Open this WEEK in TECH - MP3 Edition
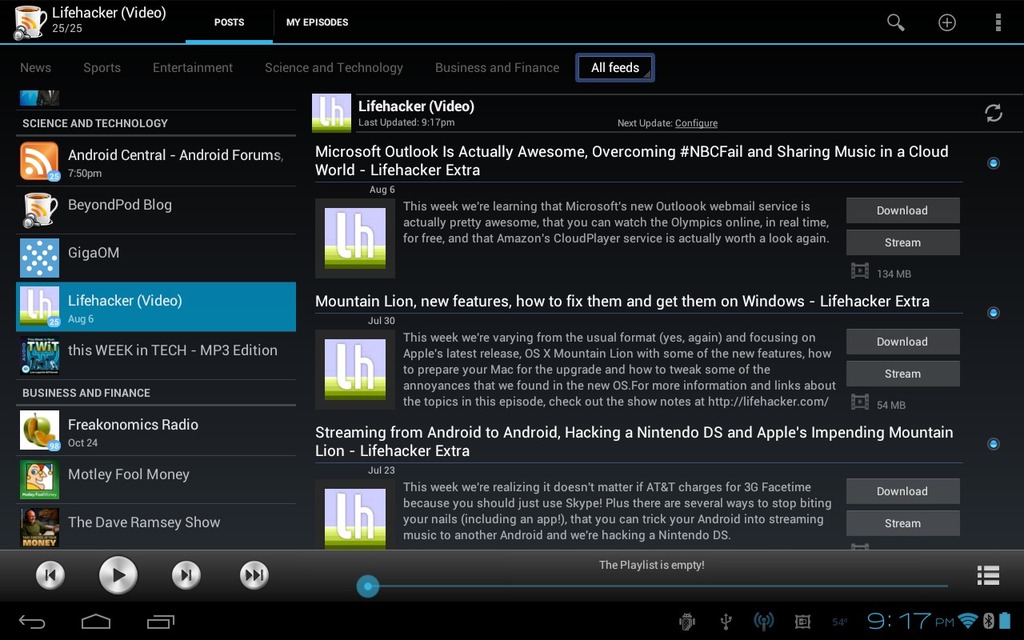1024x640 pixels. point(156,356)
